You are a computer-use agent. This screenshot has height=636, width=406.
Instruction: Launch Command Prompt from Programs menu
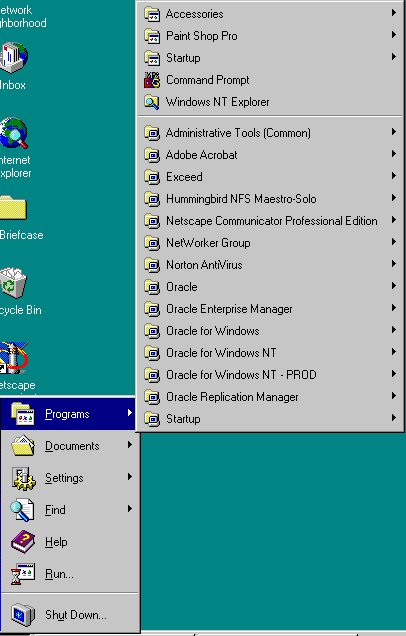click(270, 80)
